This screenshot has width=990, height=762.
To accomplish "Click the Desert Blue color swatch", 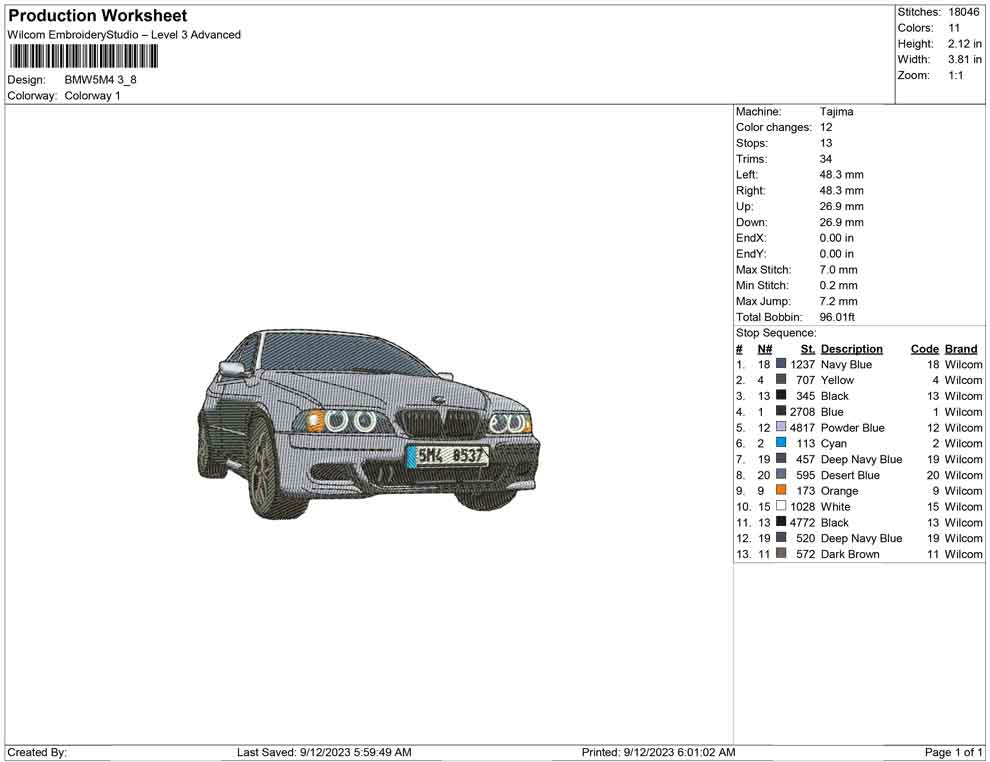I will point(781,474).
